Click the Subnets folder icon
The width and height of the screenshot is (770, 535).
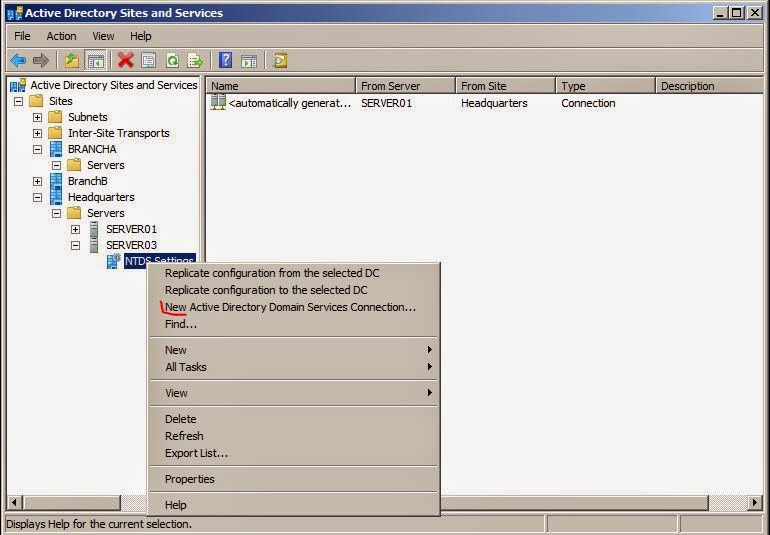[55, 117]
